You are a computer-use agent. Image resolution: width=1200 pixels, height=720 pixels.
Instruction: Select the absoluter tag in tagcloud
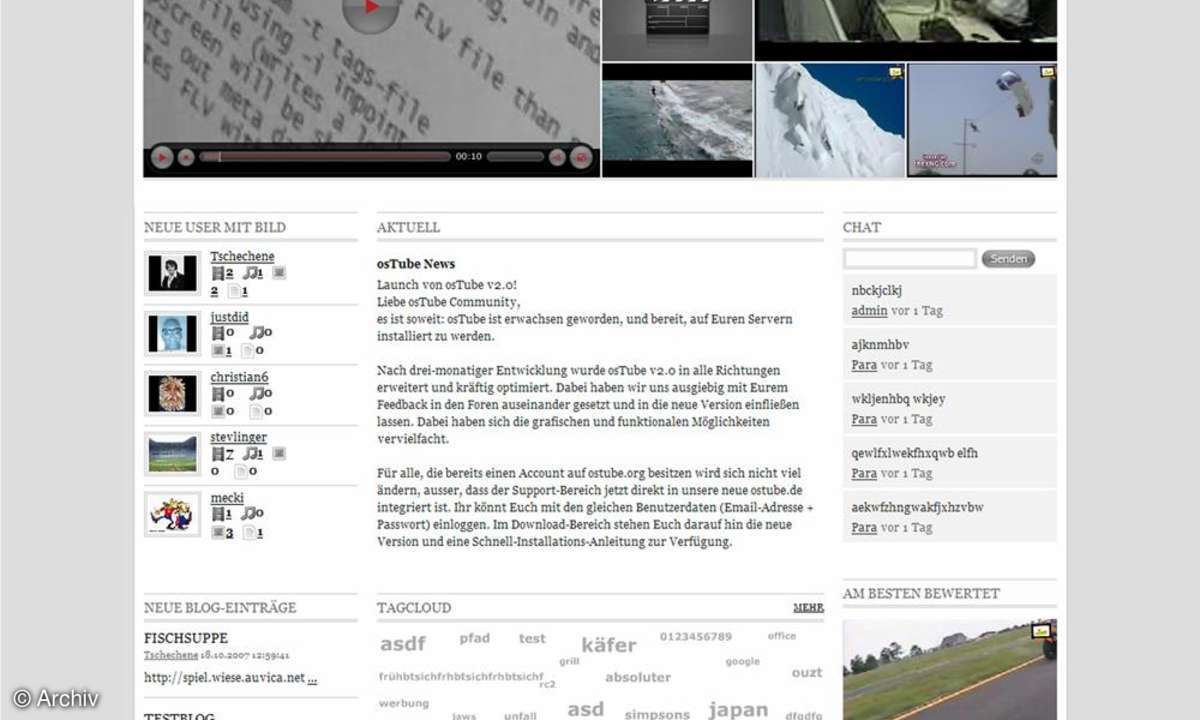point(638,677)
